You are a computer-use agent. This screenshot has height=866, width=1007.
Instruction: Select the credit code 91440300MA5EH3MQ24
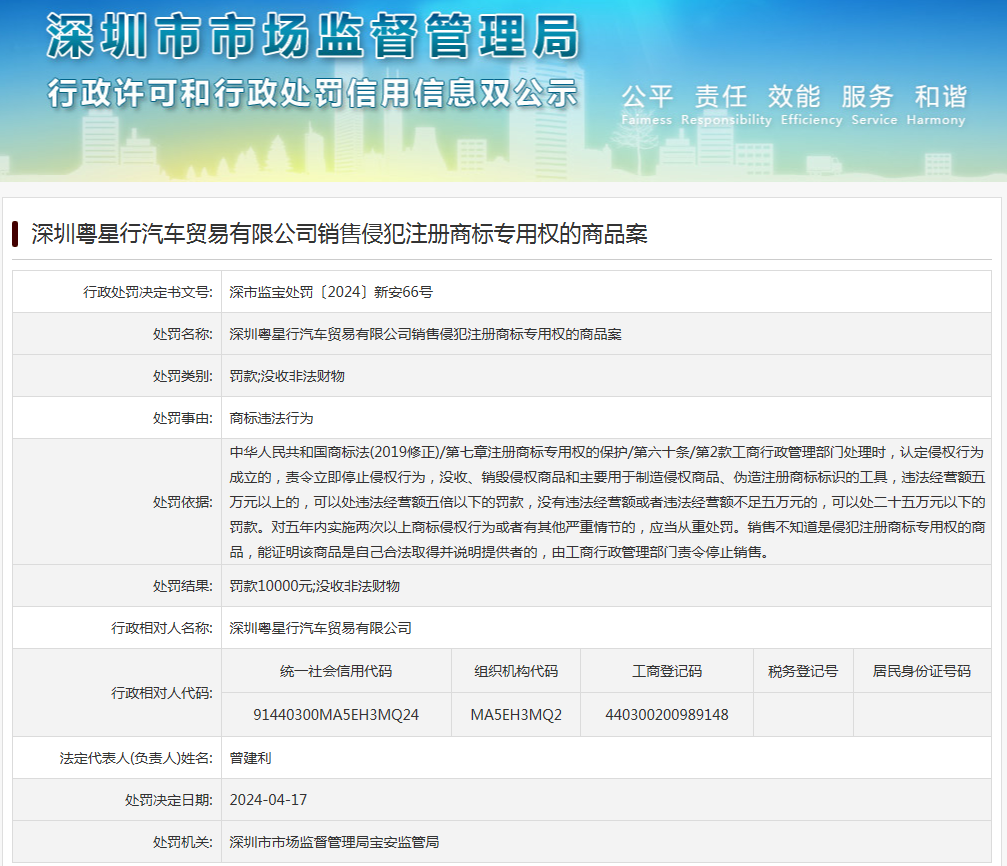336,715
